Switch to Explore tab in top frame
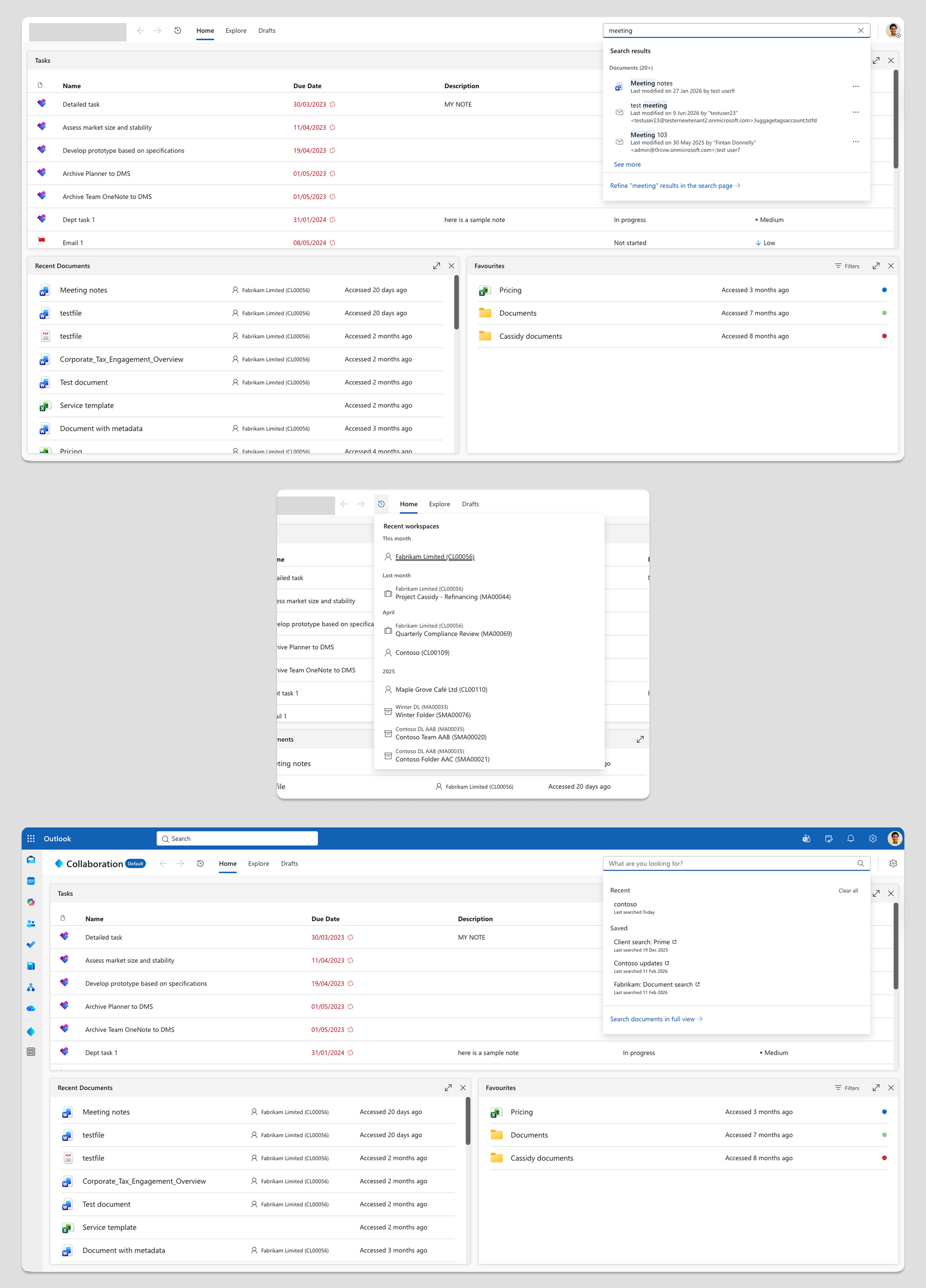926x1288 pixels. click(236, 31)
